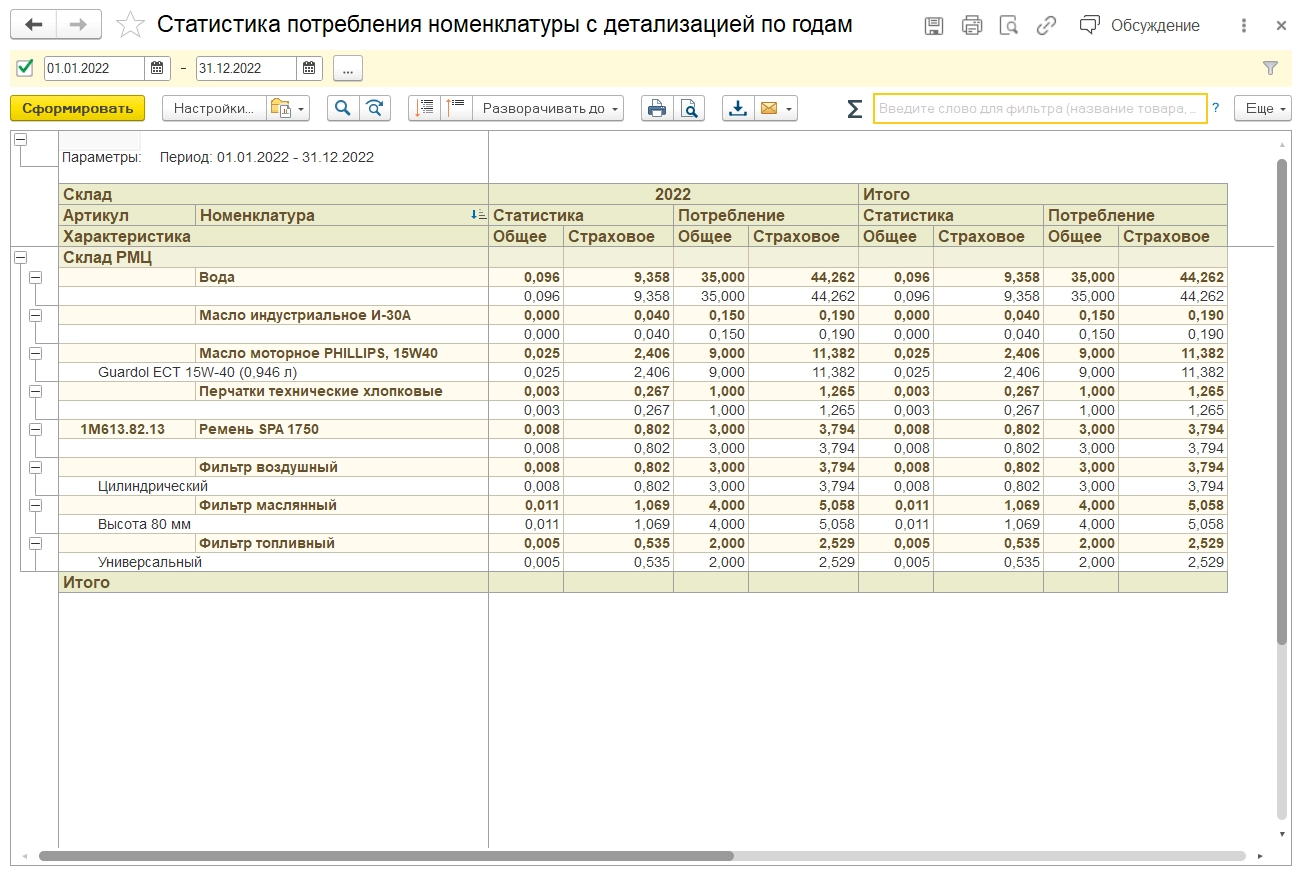Collapse the Склад РМЦ group
The image size is (1312, 882).
pos(20,257)
